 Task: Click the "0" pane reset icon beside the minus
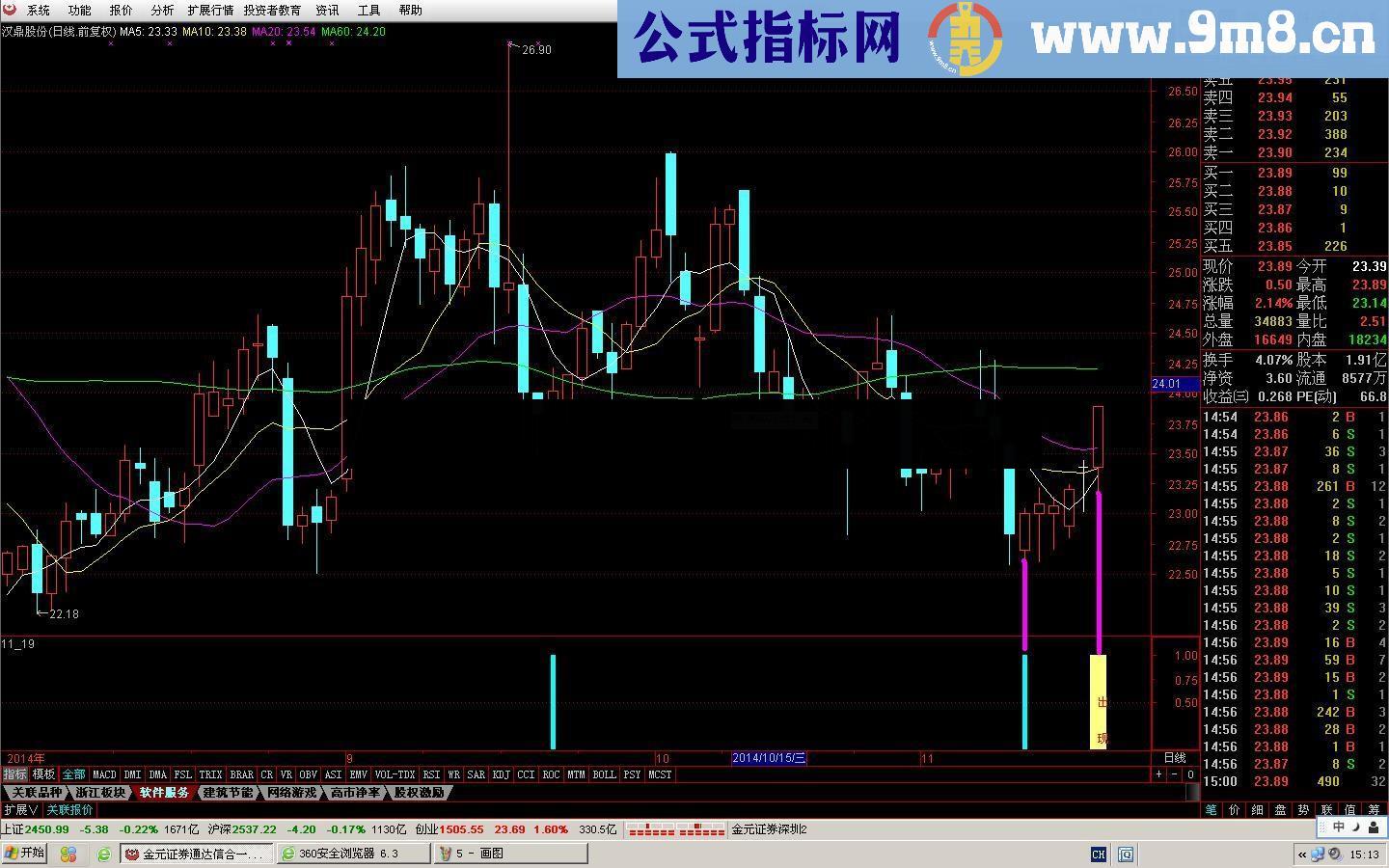1190,774
